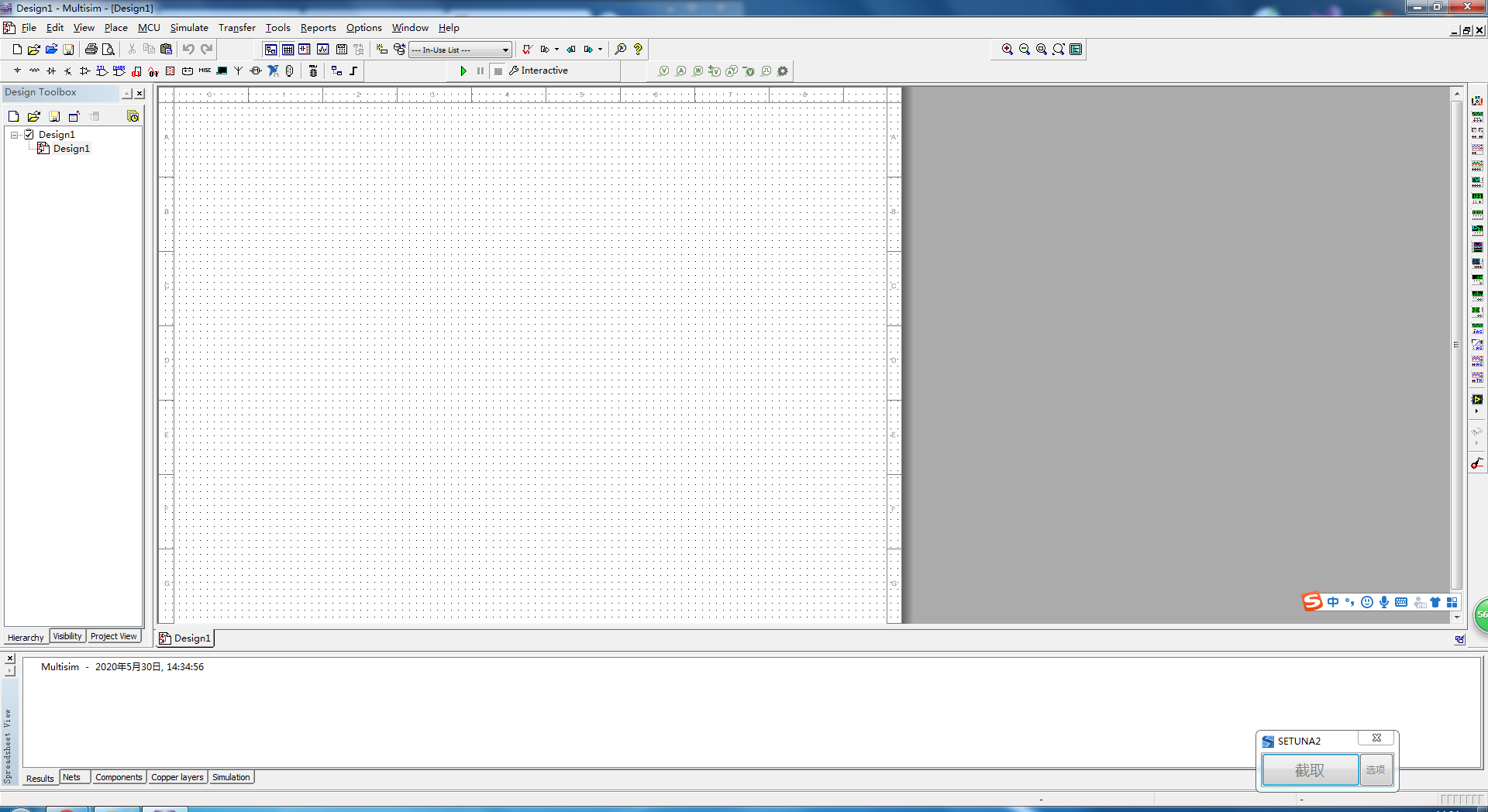Click the Sogou input icon in the tray

[1311, 602]
